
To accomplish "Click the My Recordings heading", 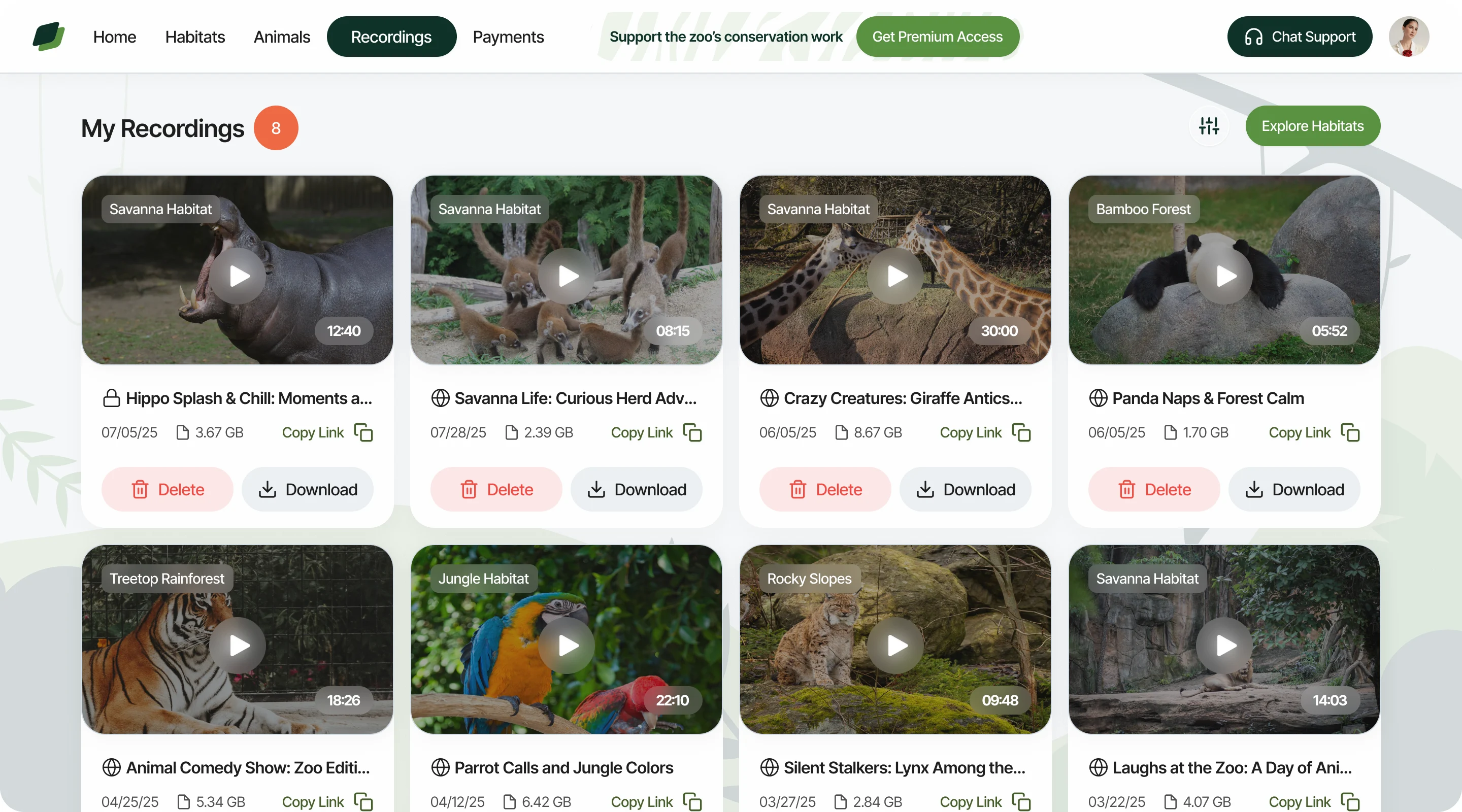I will (x=162, y=128).
